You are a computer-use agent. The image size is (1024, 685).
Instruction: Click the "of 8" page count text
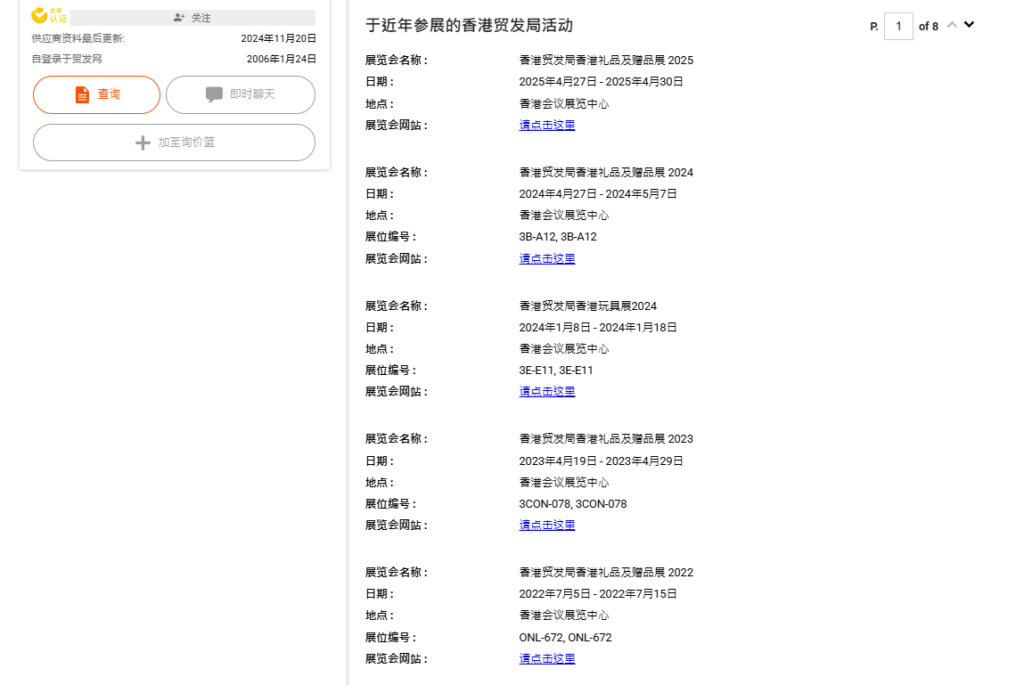pos(928,26)
